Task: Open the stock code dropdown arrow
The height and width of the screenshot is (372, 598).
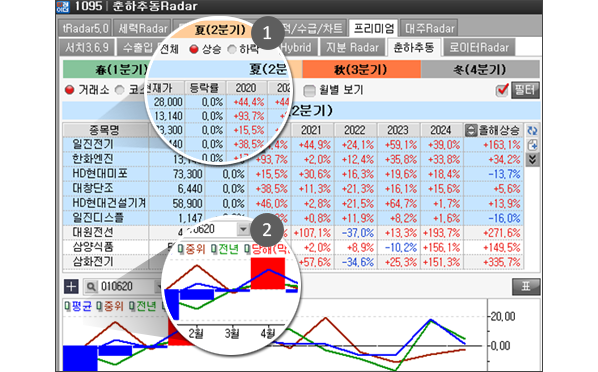Action: tap(243, 229)
